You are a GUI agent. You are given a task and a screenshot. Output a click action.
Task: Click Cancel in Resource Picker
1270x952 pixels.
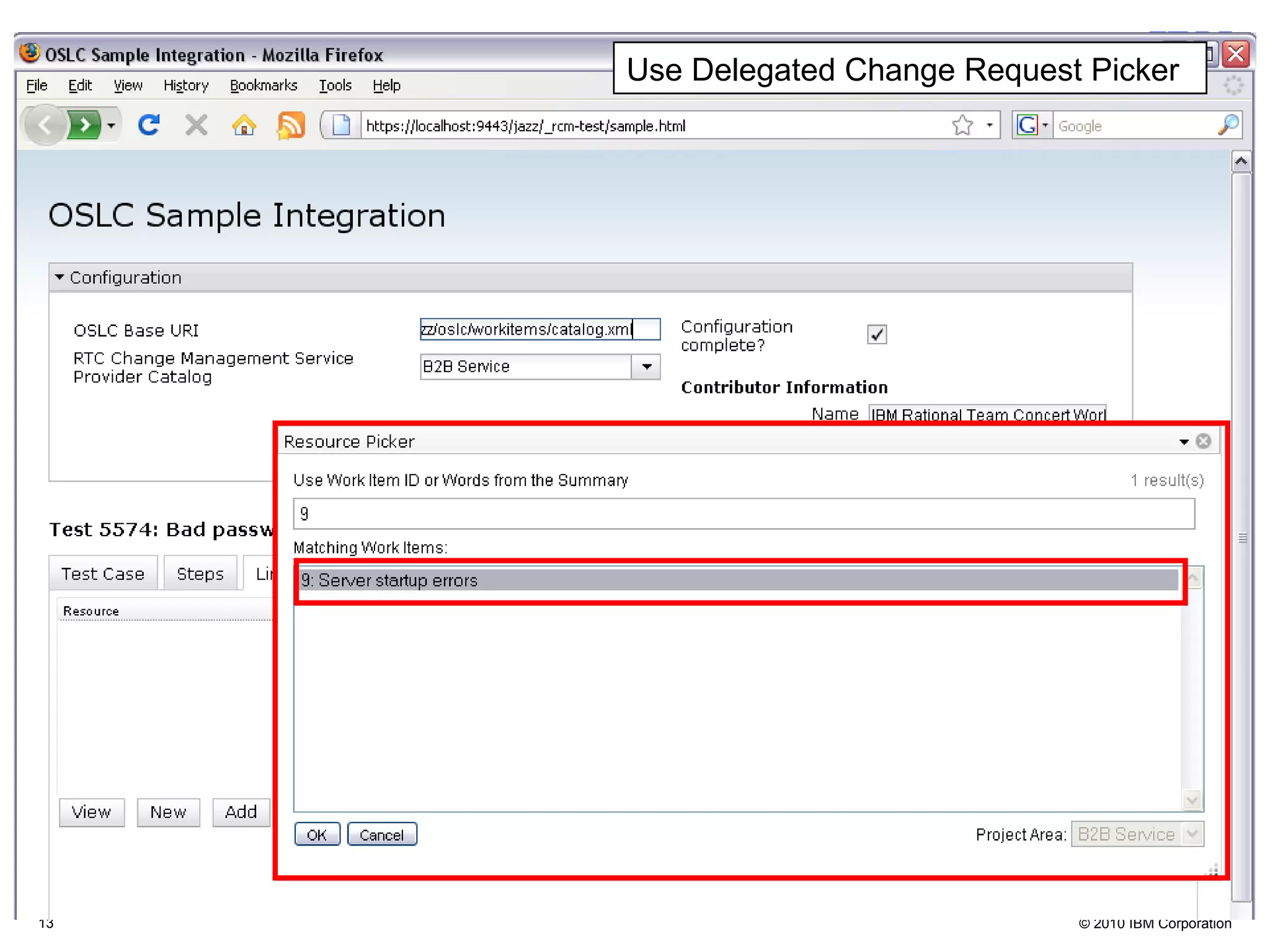click(382, 834)
